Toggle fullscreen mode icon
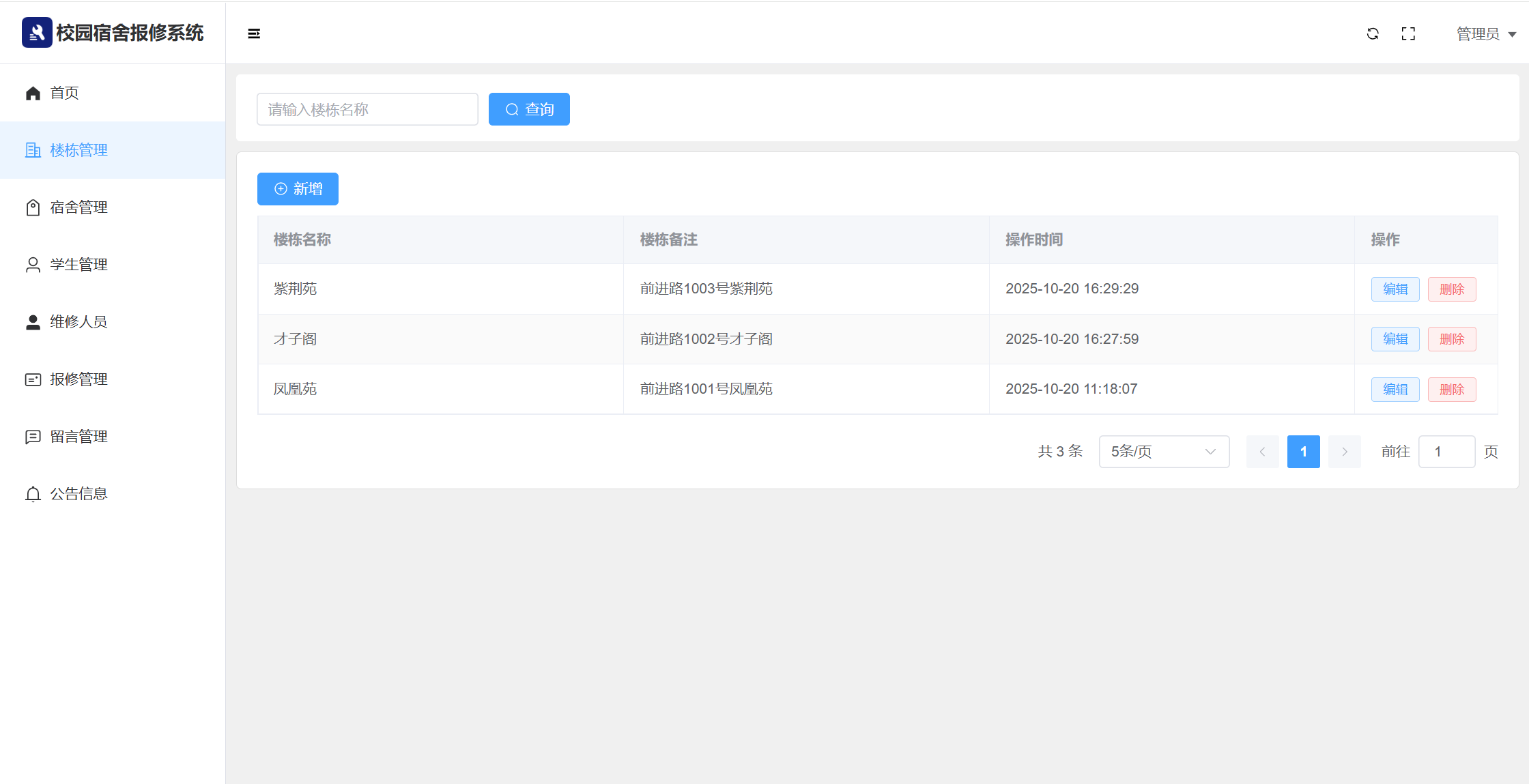This screenshot has height=784, width=1529. (1408, 33)
